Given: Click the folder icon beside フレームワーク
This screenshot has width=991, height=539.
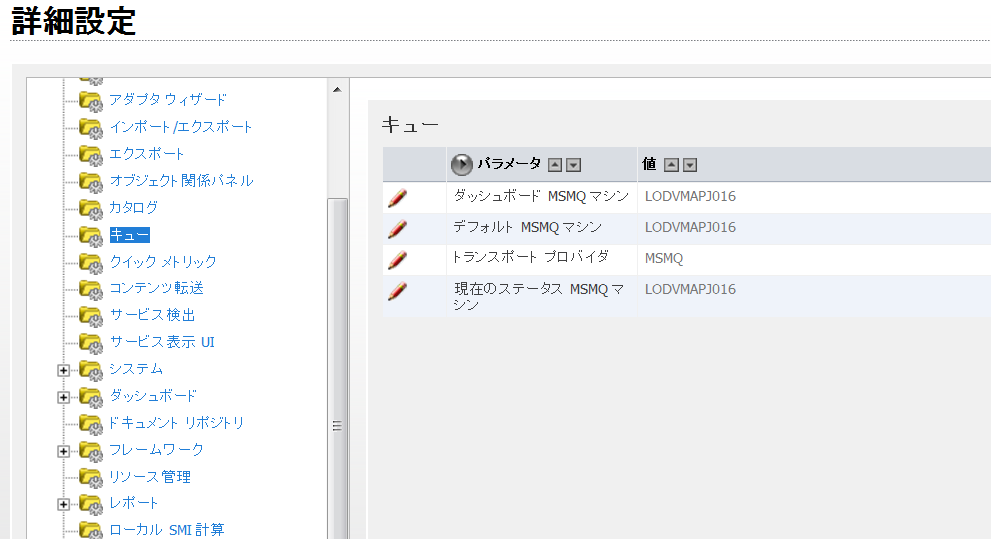Looking at the screenshot, I should click(91, 451).
